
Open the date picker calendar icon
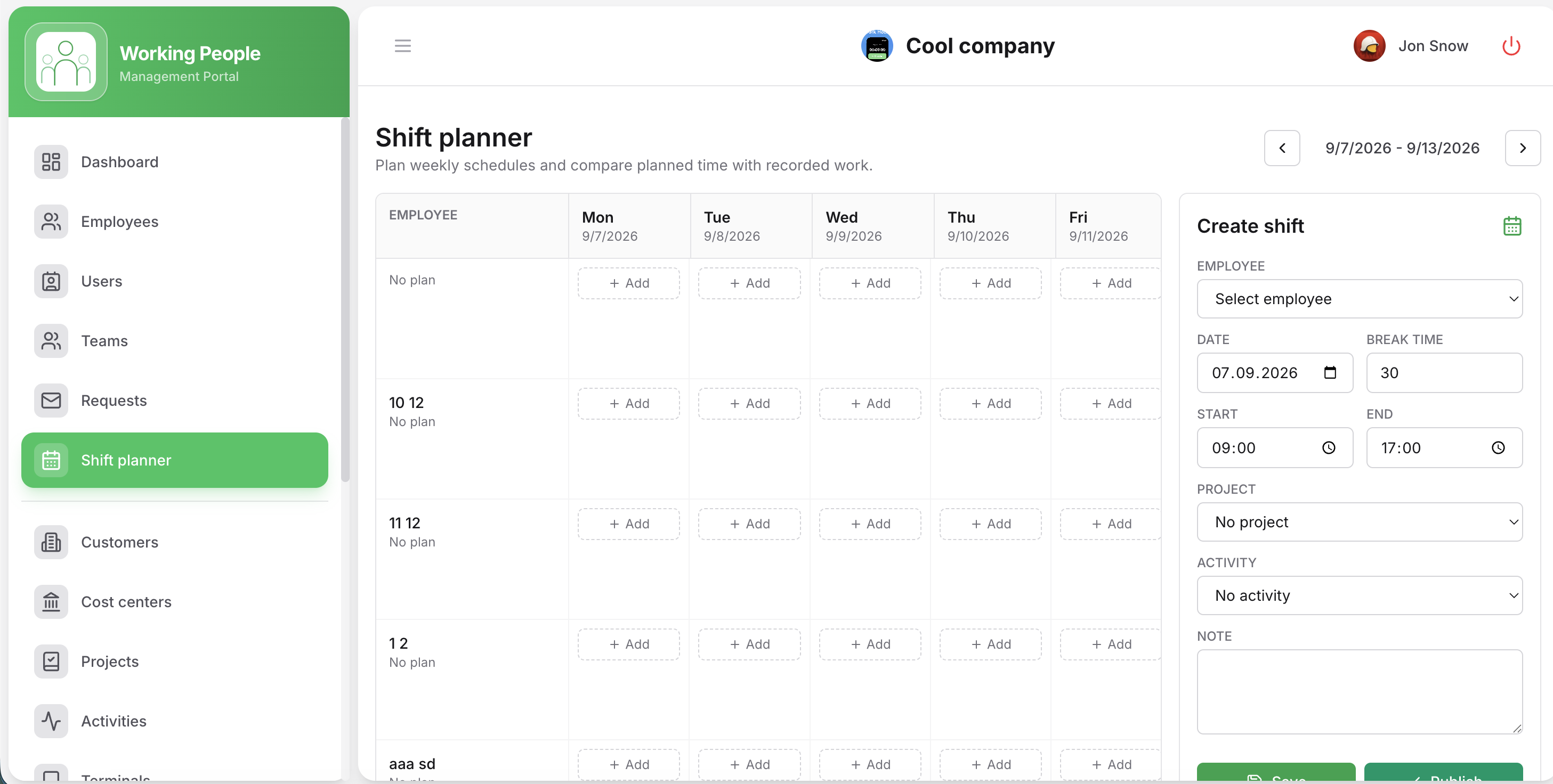tap(1330, 372)
